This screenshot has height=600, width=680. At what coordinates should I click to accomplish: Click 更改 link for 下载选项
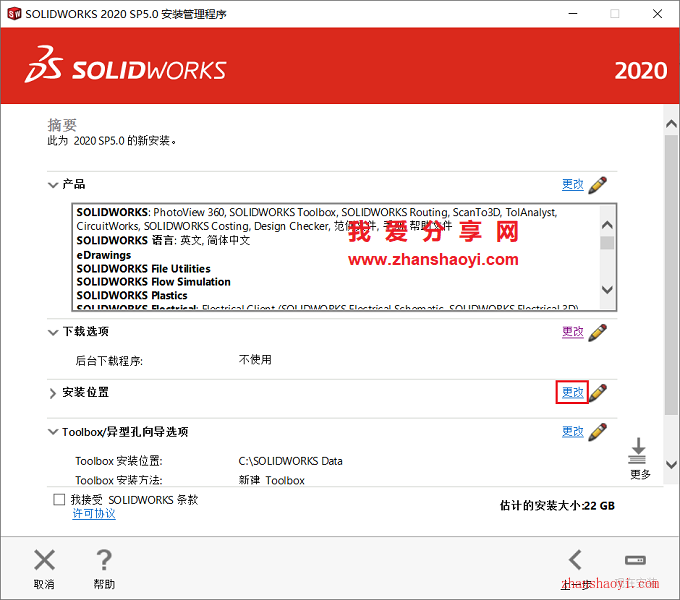[x=572, y=332]
